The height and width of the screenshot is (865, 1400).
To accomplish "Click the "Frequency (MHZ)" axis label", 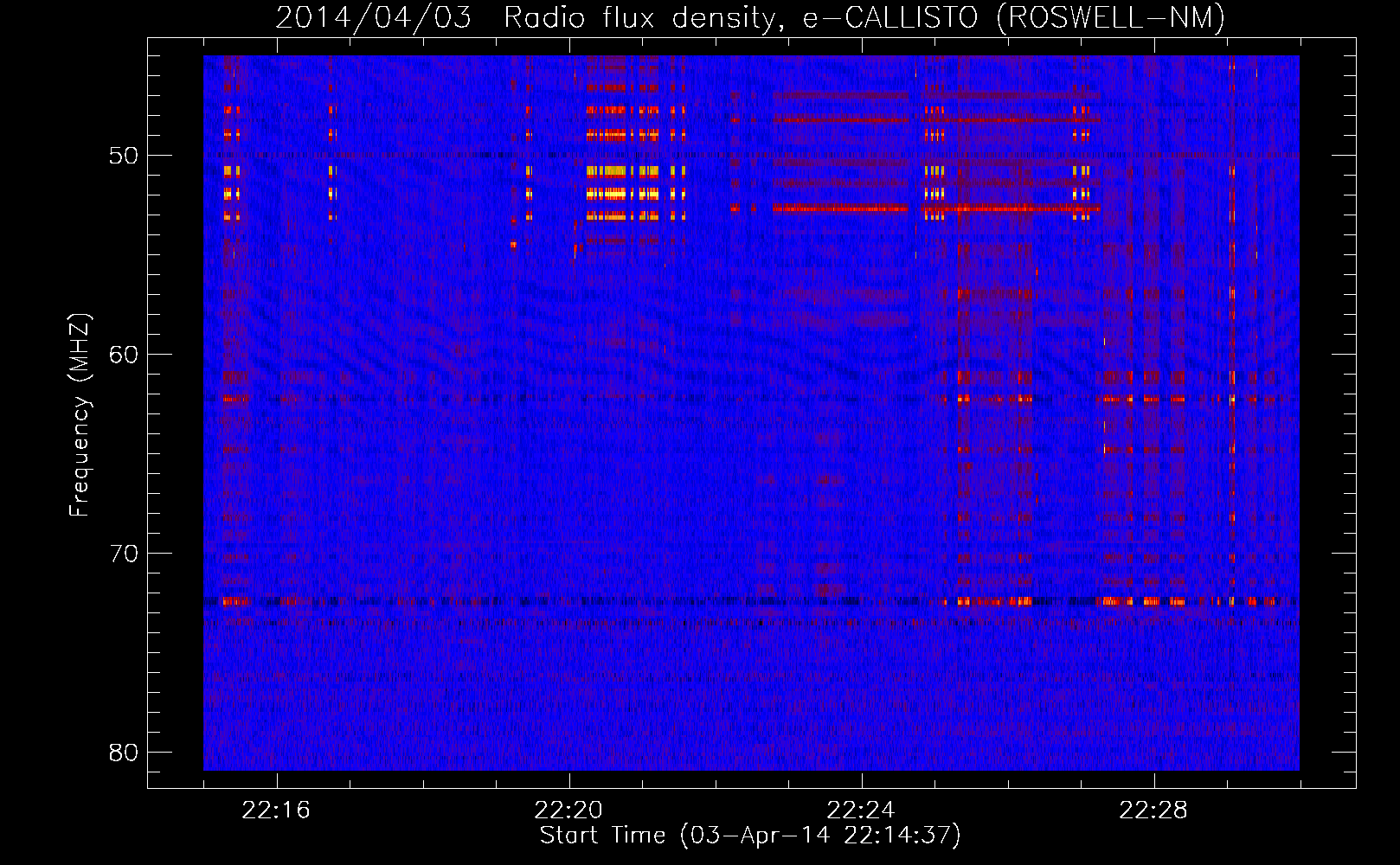I will (80, 415).
